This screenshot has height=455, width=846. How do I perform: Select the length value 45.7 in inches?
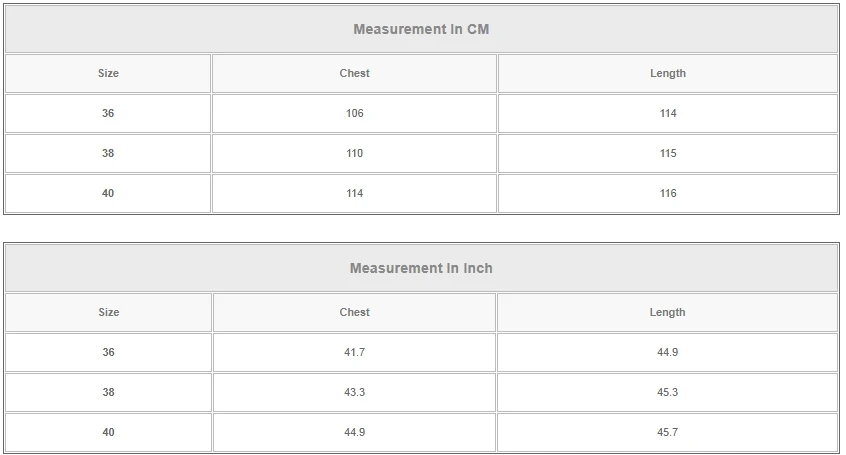point(668,432)
